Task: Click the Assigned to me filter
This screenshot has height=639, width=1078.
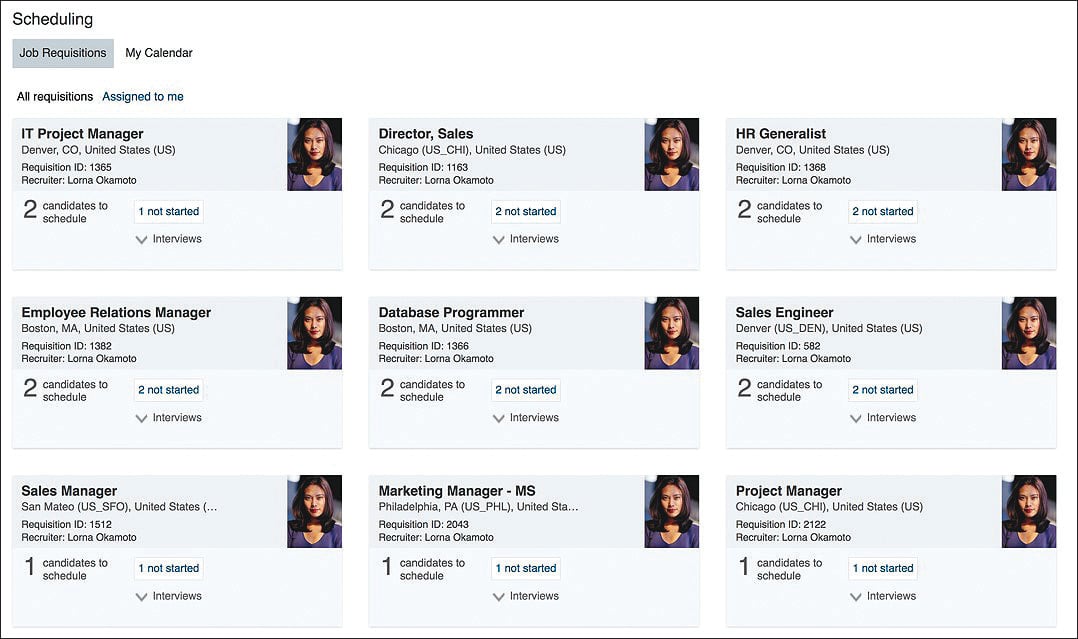Action: tap(142, 96)
